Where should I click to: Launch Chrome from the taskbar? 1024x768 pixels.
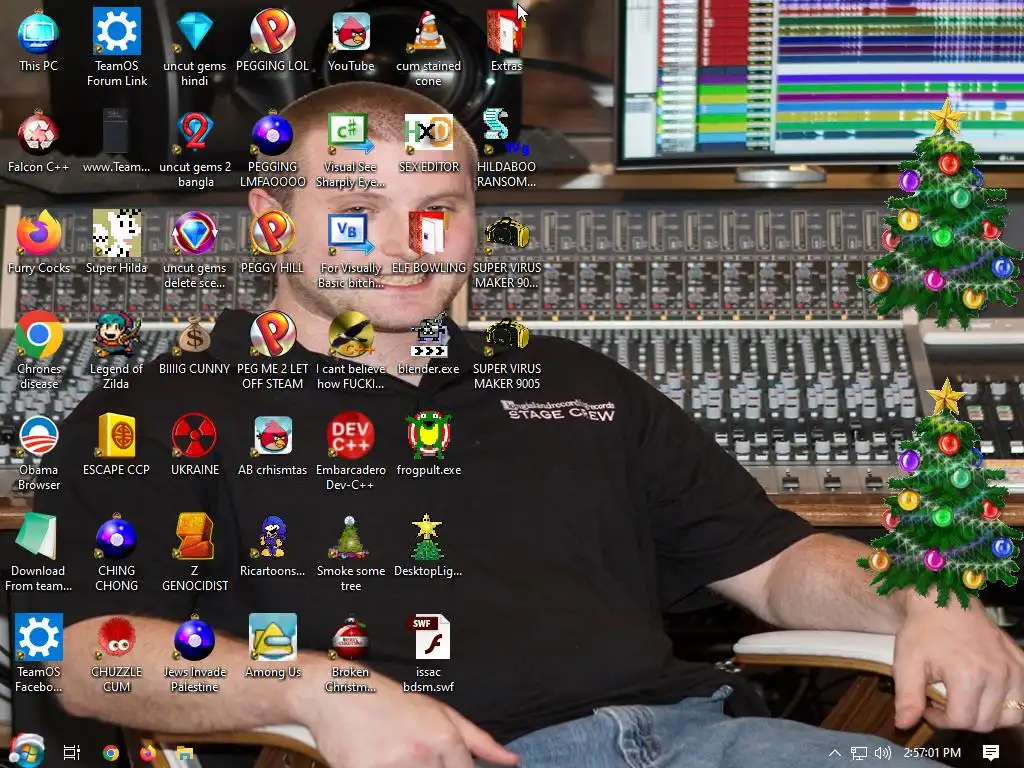pos(111,753)
